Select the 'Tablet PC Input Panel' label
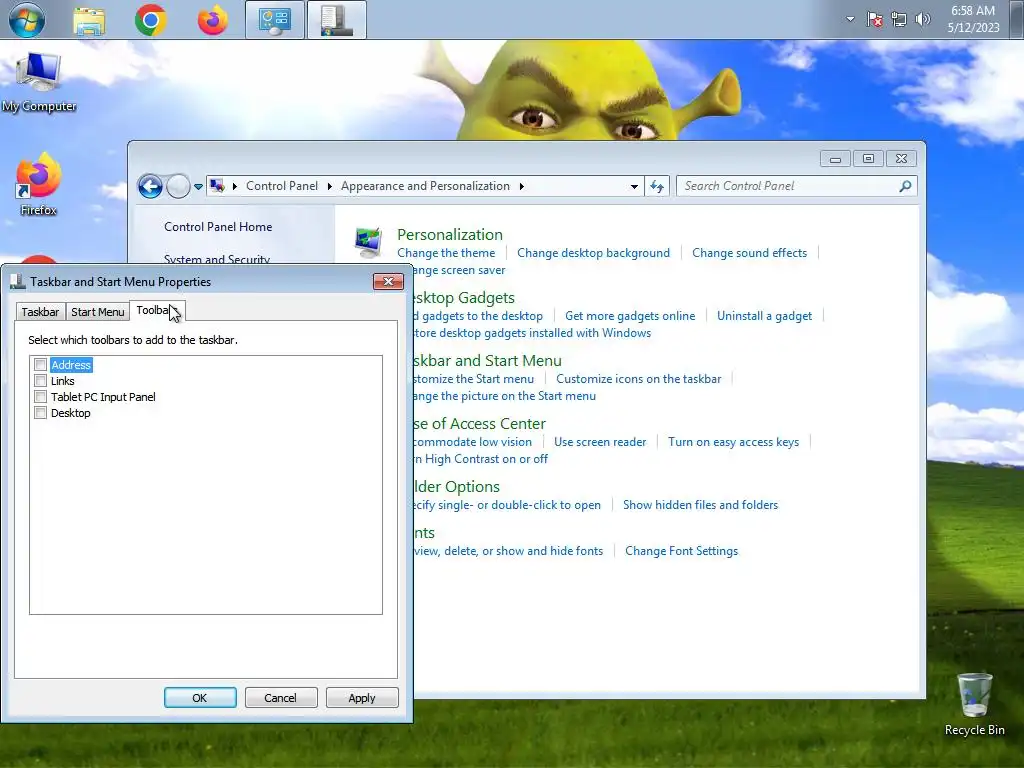Viewport: 1024px width, 768px height. [x=103, y=396]
